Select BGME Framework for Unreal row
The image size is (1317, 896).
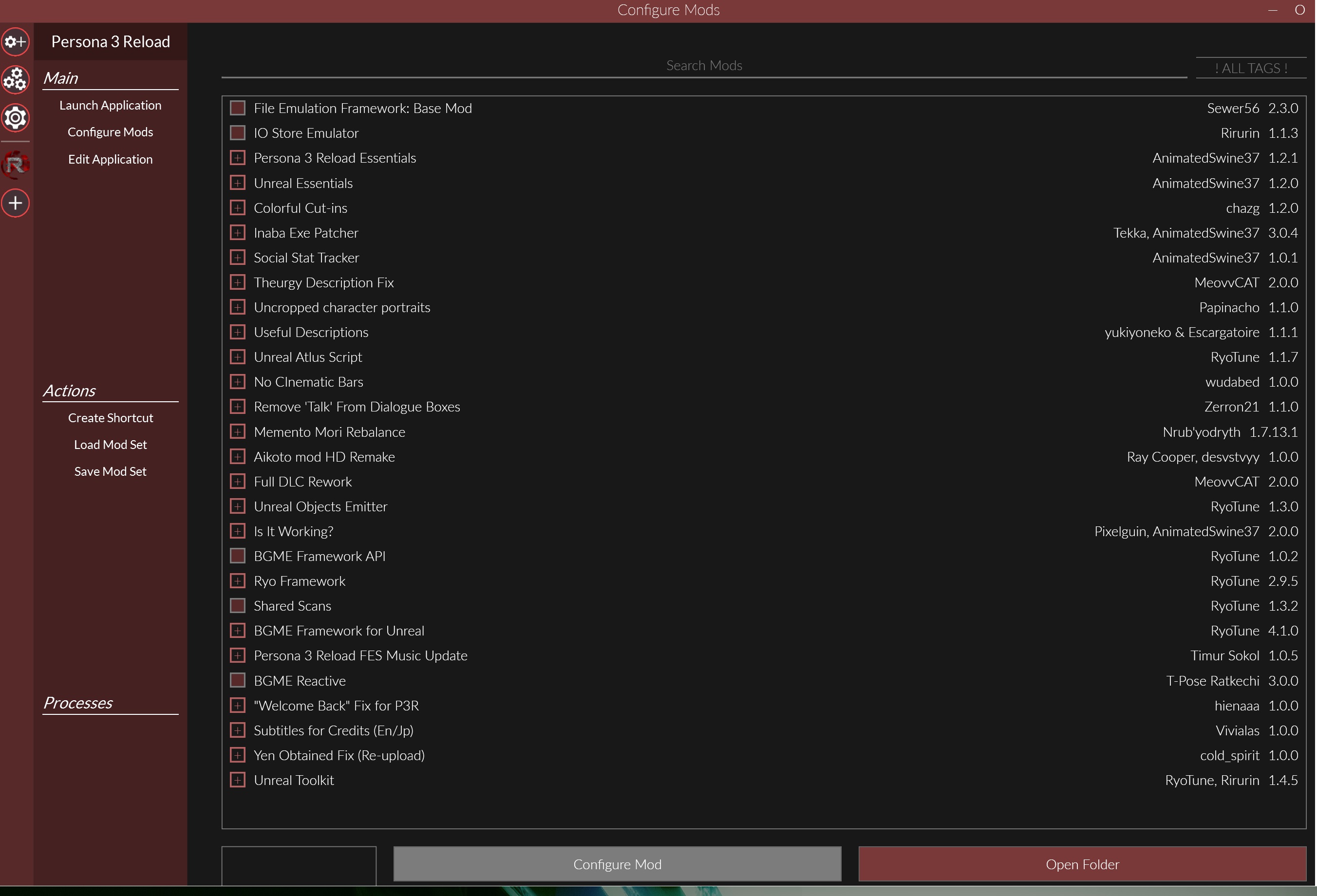[764, 631]
